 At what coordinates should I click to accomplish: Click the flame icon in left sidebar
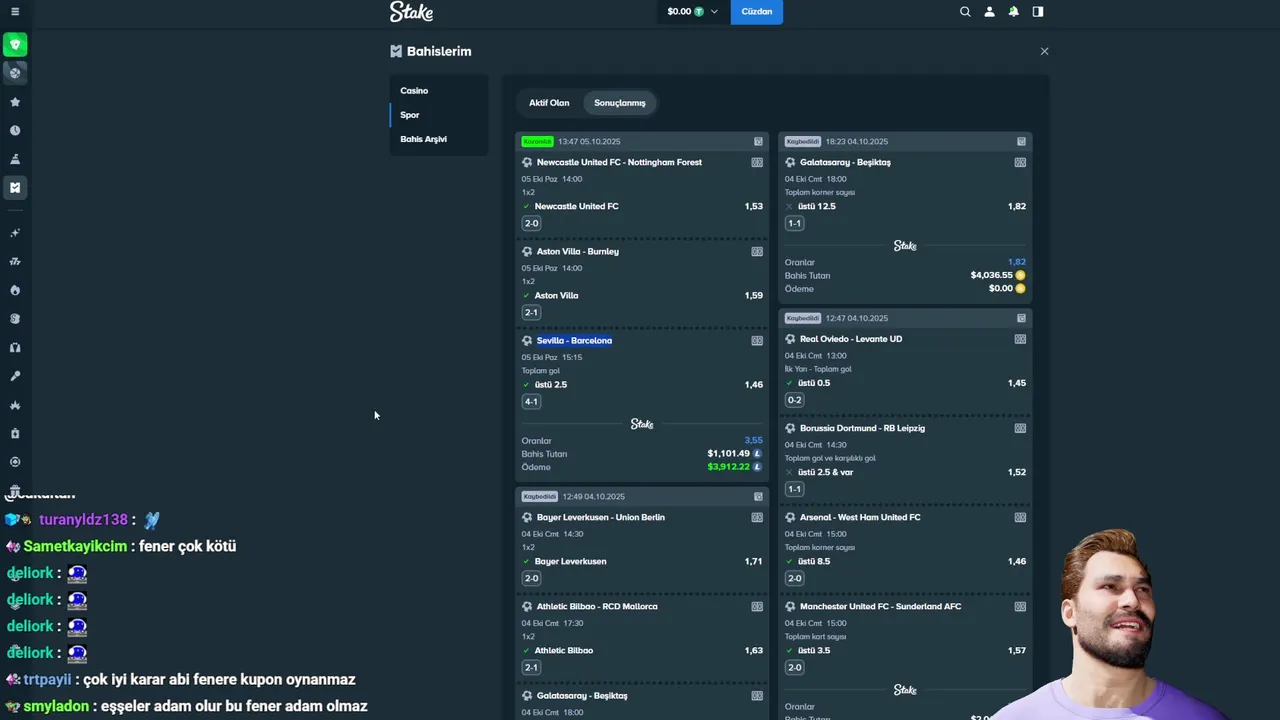tap(15, 290)
